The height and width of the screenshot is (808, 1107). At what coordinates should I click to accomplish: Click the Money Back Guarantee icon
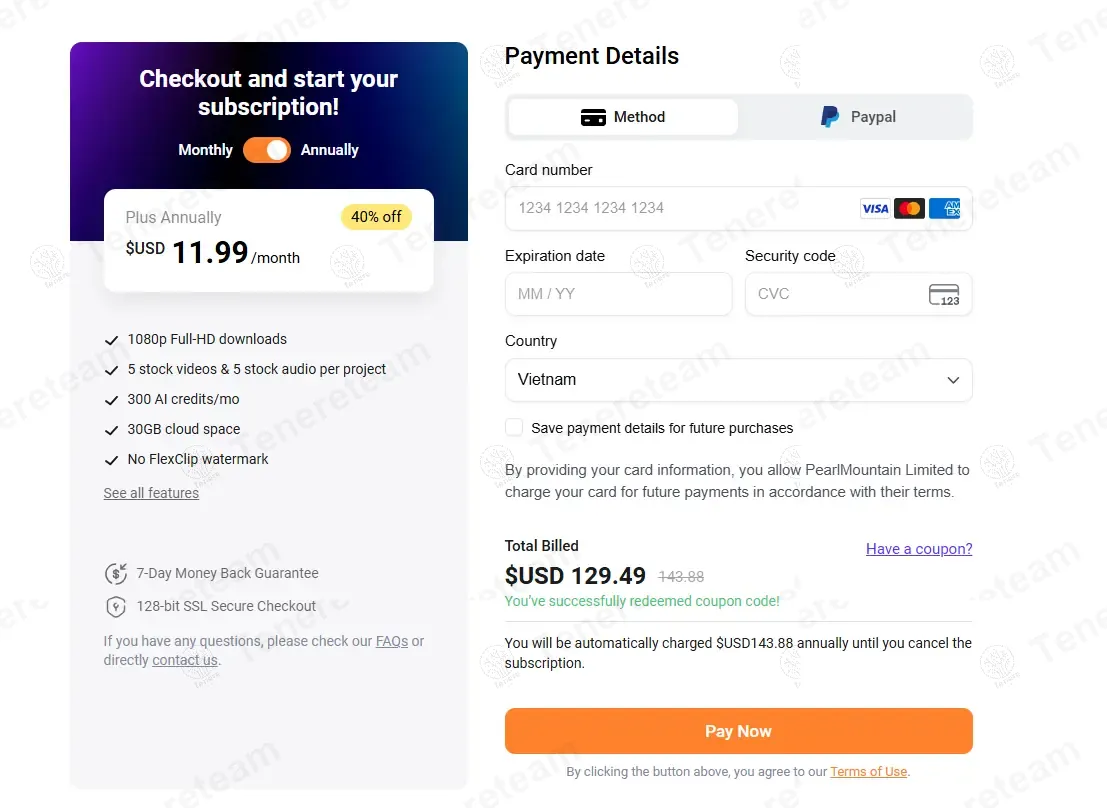pyautogui.click(x=116, y=574)
